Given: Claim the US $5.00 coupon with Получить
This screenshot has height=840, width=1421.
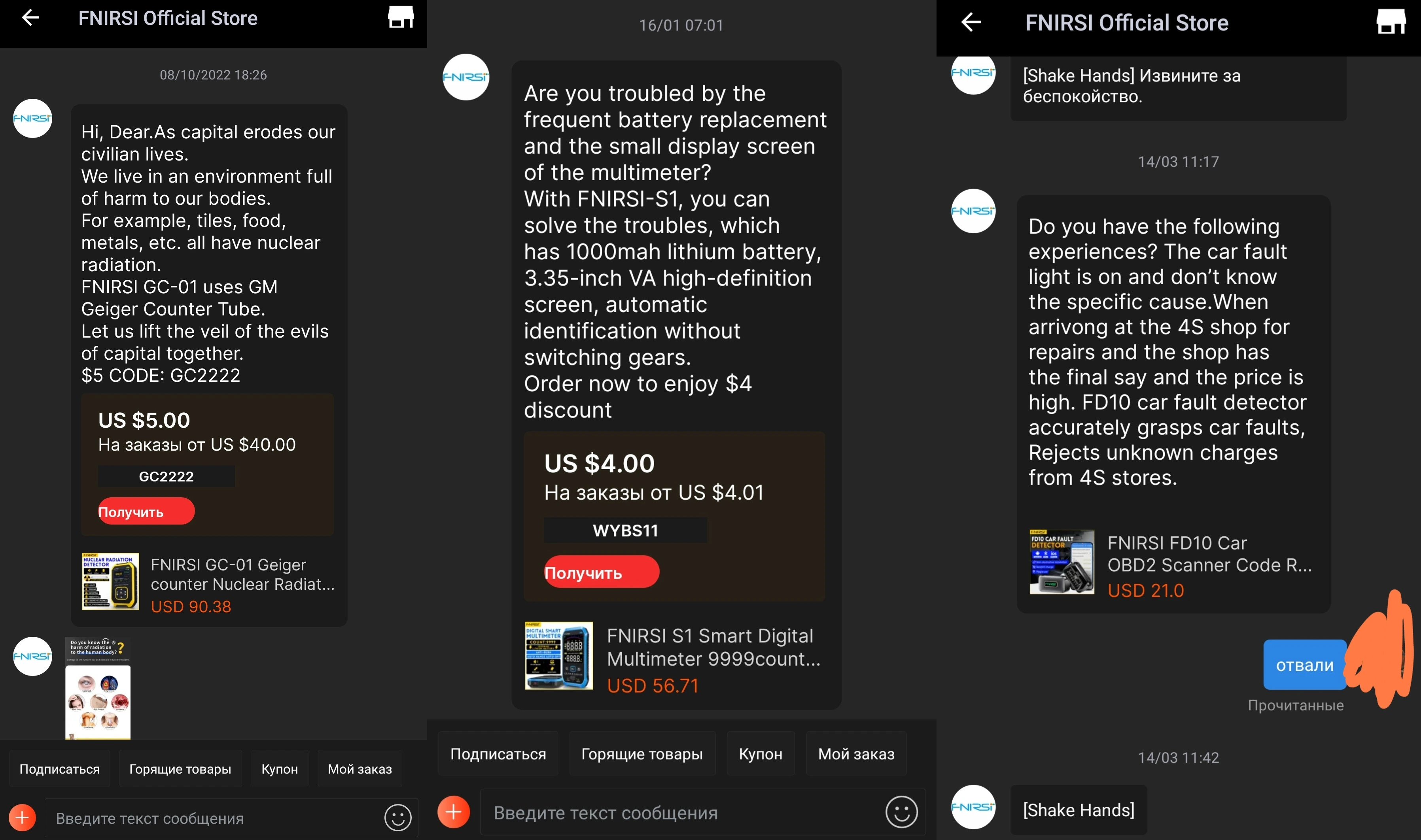Looking at the screenshot, I should [146, 511].
